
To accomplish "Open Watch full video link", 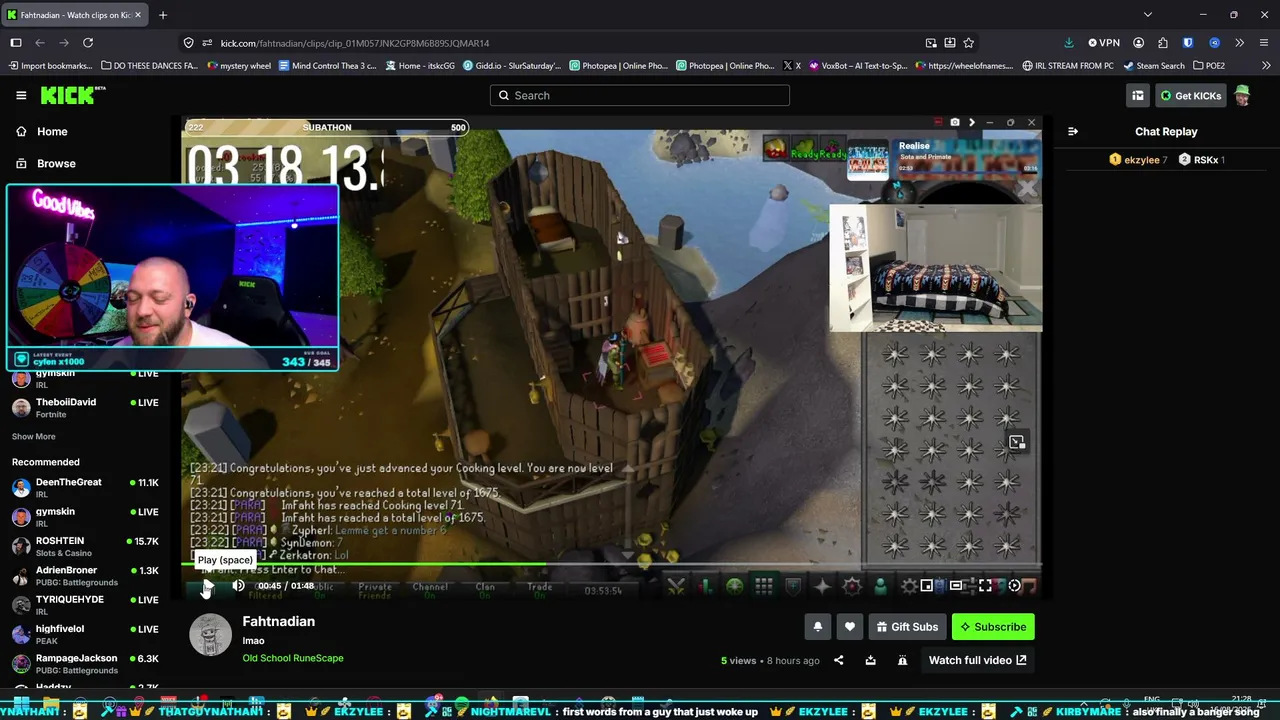I will [977, 660].
